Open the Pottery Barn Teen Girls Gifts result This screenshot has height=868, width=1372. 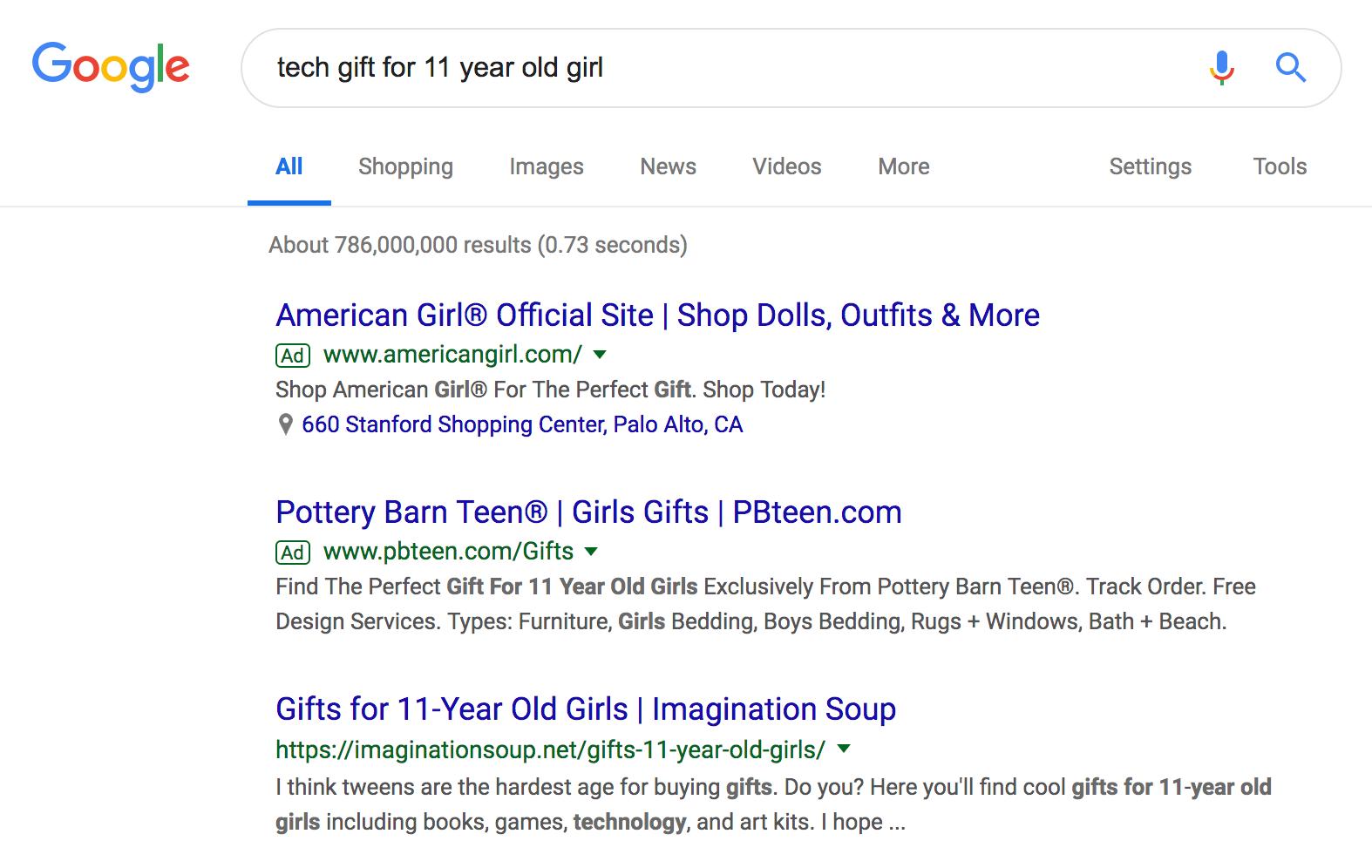point(588,512)
